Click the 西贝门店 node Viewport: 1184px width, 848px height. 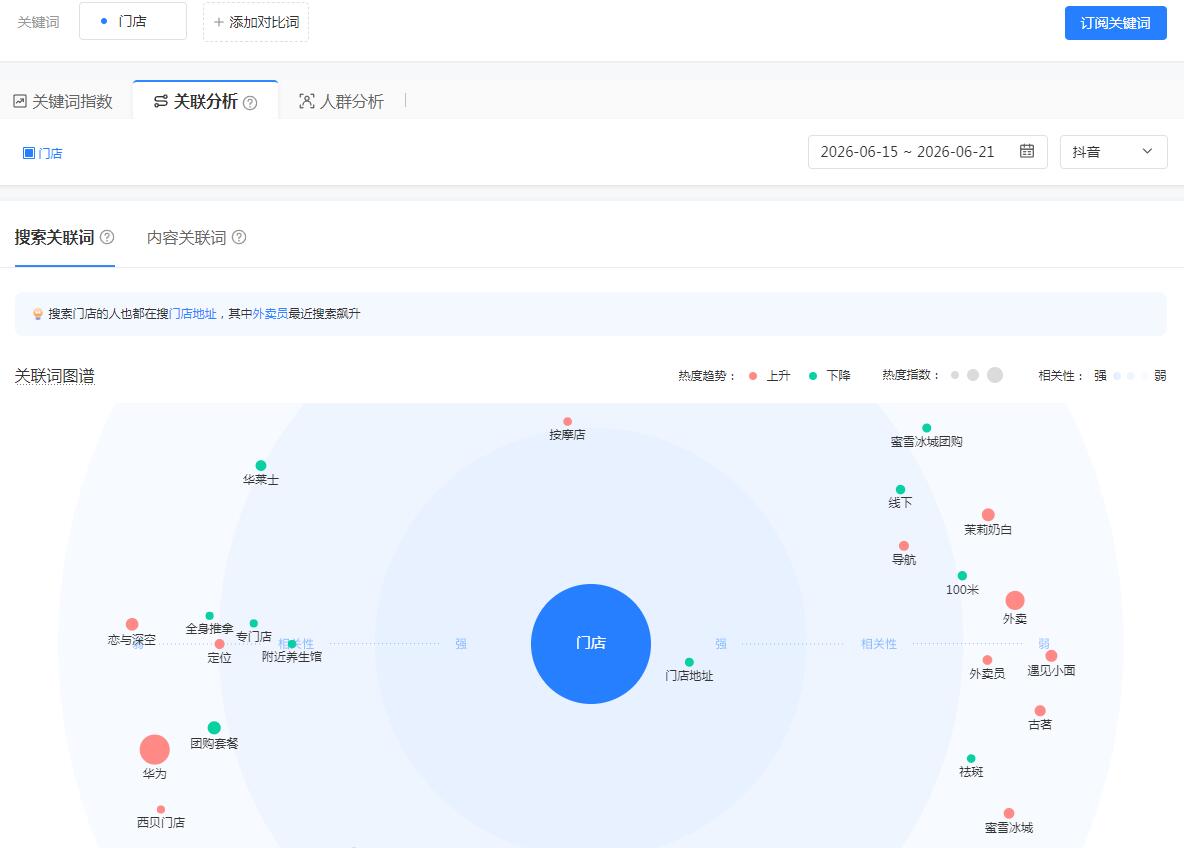[161, 809]
